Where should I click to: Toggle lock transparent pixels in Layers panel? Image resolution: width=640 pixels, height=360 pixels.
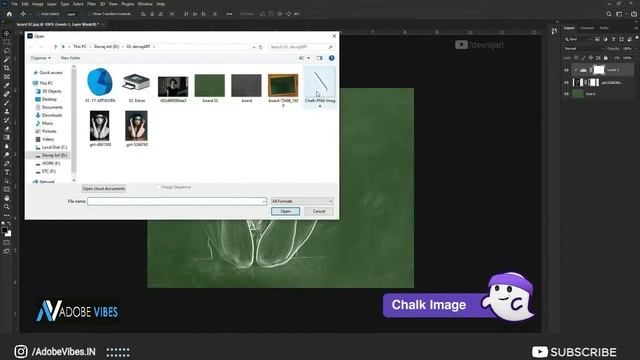click(x=576, y=58)
